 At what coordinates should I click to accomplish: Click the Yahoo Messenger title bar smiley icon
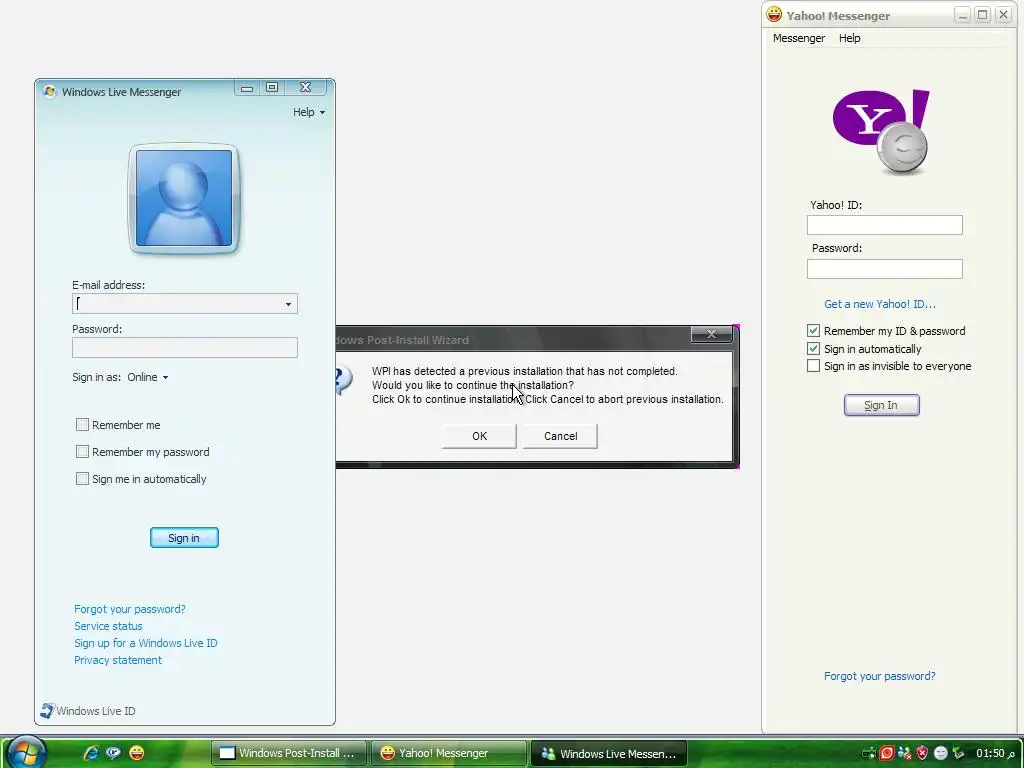click(774, 14)
